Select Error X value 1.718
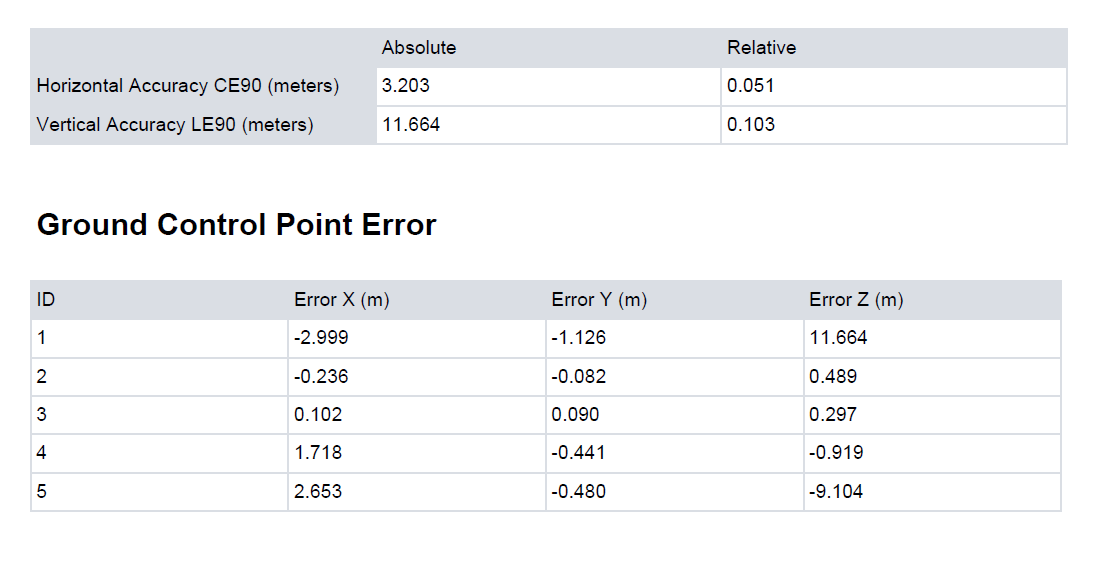Screen dimensions: 1105x571 click(x=318, y=453)
